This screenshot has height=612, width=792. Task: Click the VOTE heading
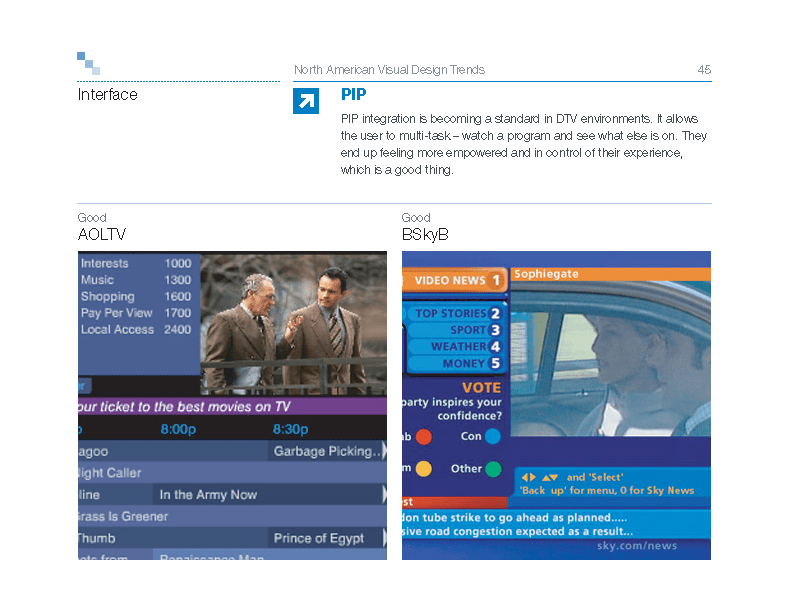pyautogui.click(x=481, y=388)
